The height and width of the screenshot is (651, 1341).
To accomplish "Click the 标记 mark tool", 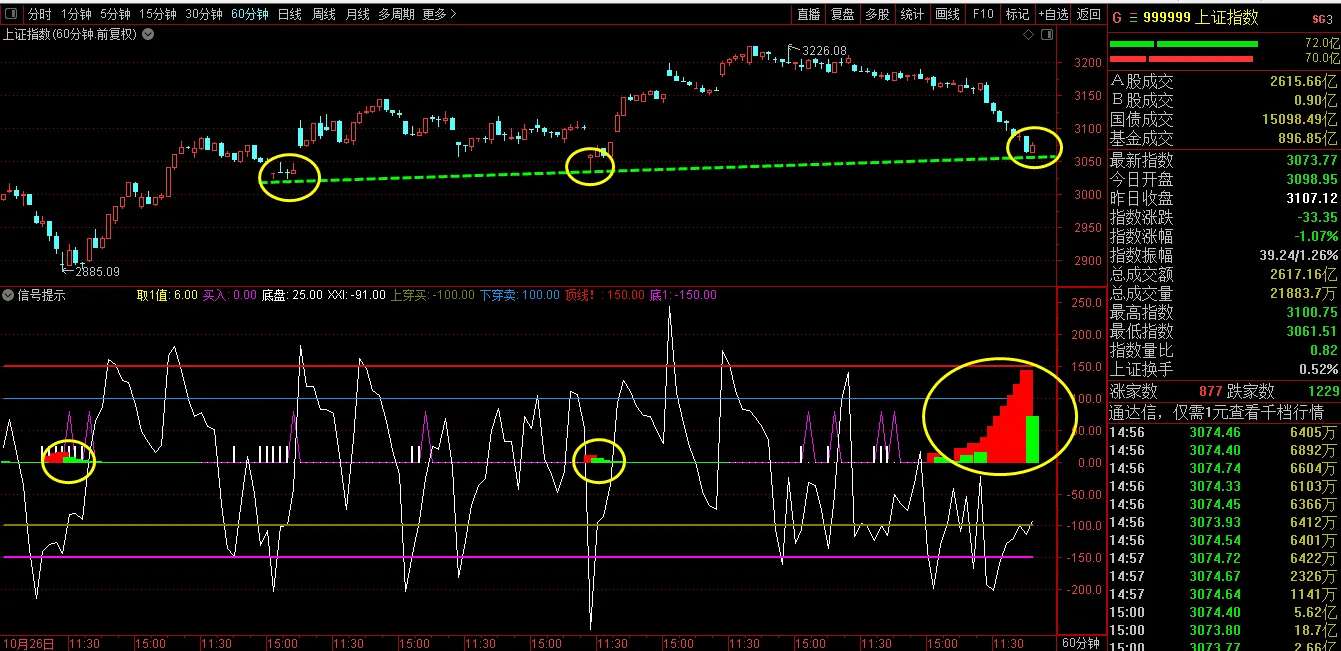I will click(x=1017, y=14).
